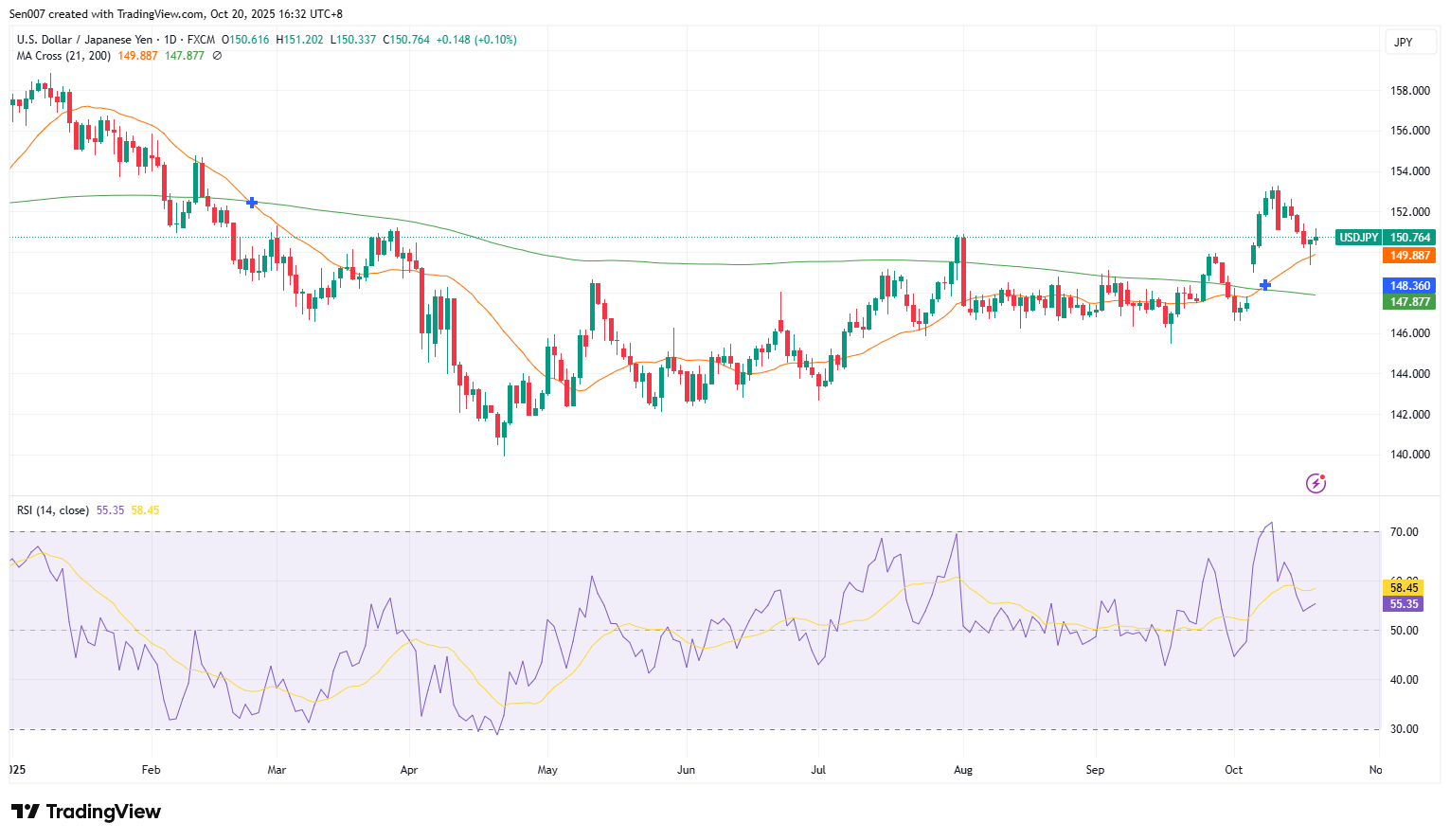Click the 150.764 current price label

pyautogui.click(x=1409, y=238)
